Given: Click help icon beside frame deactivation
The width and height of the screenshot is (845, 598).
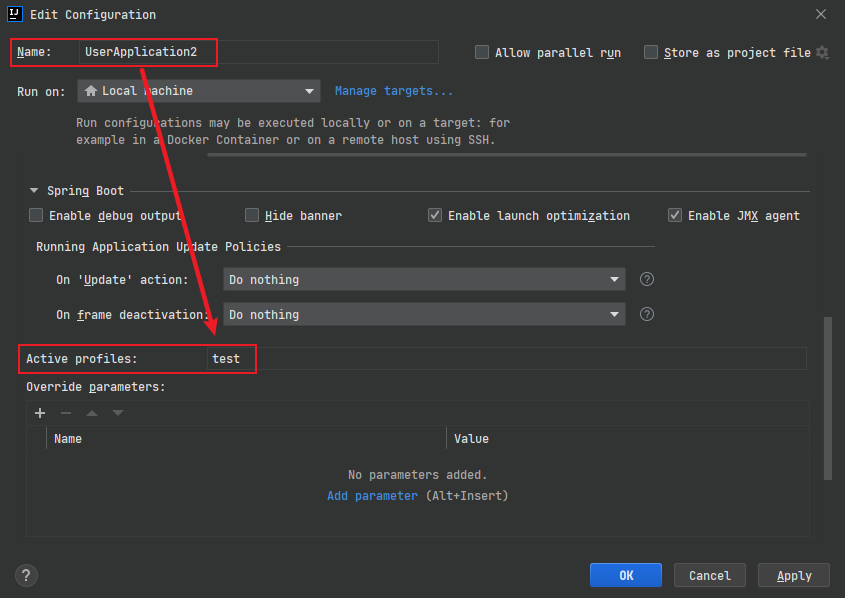Looking at the screenshot, I should click(x=647, y=314).
